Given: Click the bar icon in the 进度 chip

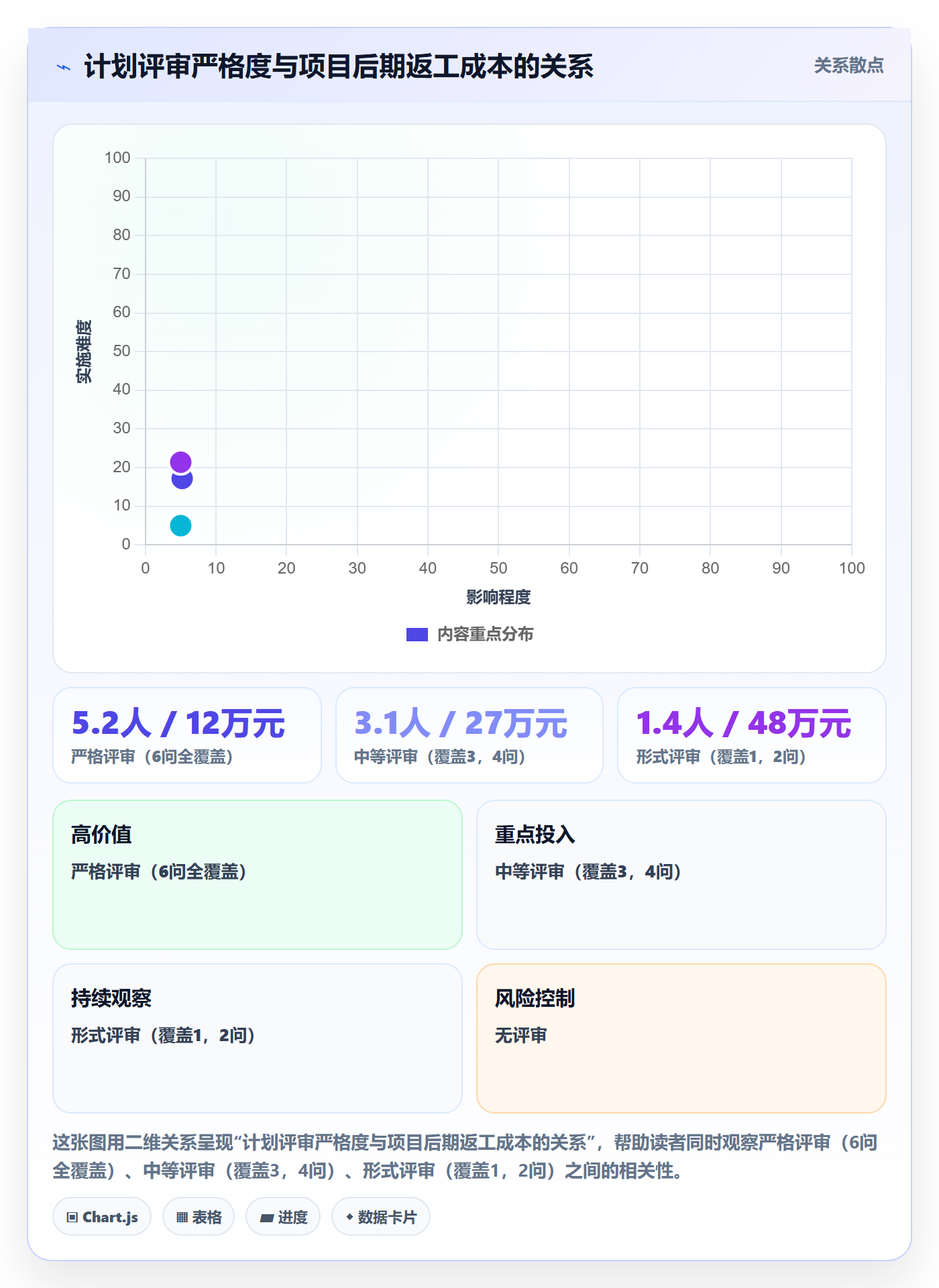Looking at the screenshot, I should point(267,1218).
